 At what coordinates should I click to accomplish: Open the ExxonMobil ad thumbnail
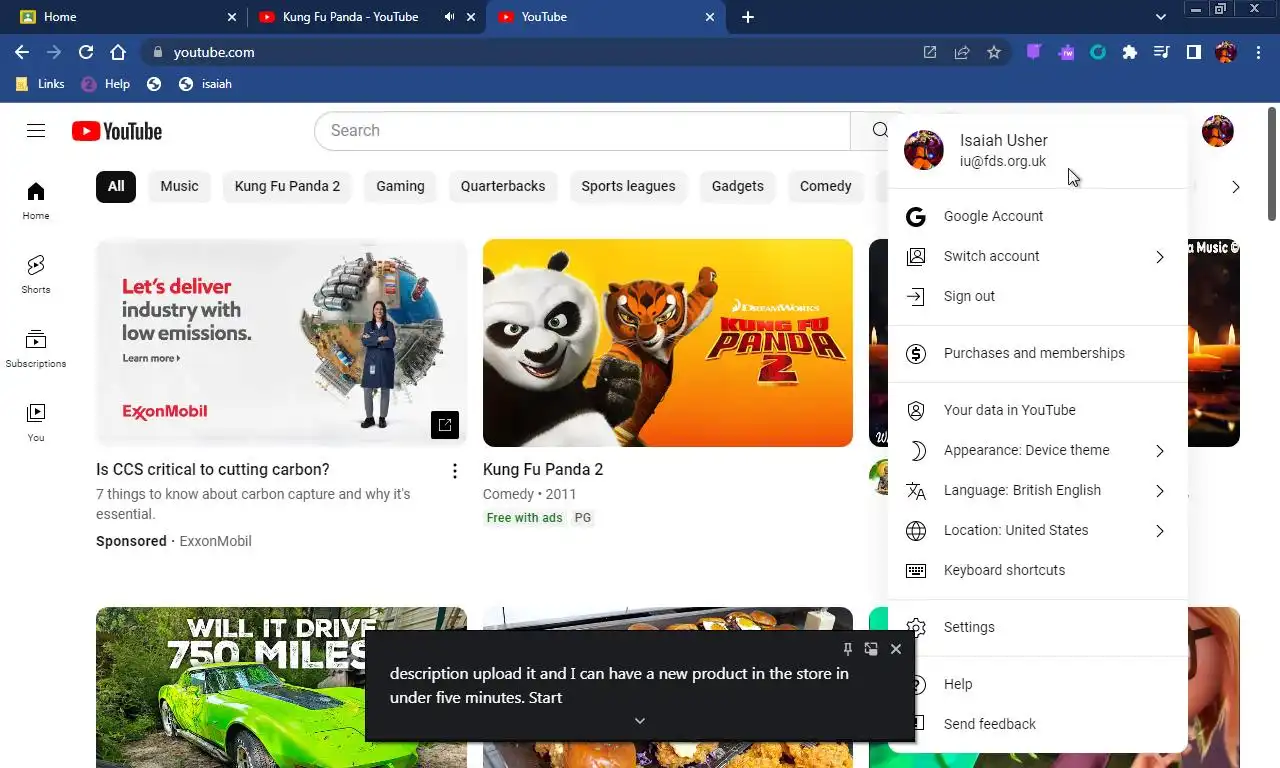tap(281, 343)
